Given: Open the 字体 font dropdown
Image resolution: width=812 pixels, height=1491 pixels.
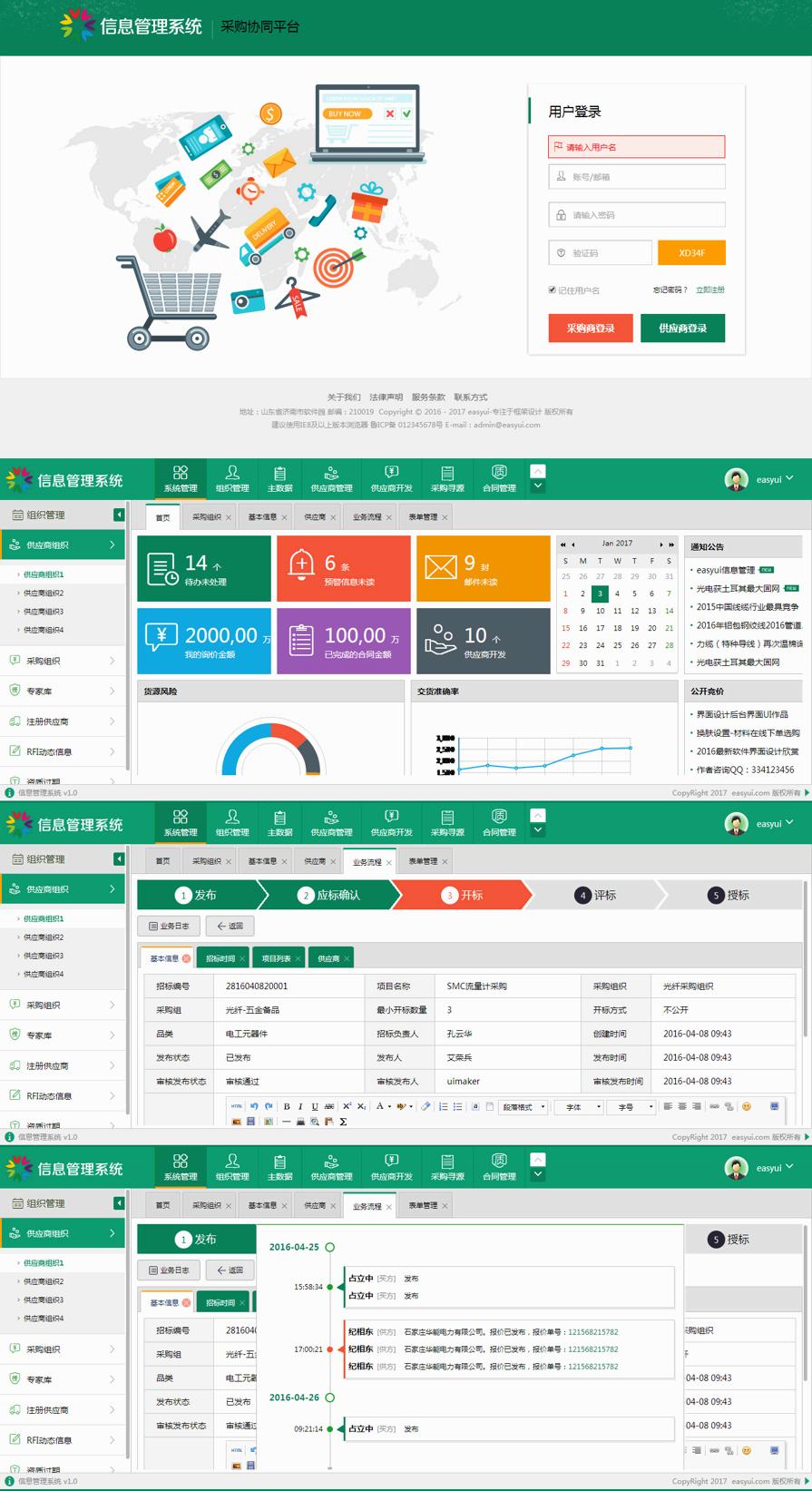Looking at the screenshot, I should [579, 1106].
